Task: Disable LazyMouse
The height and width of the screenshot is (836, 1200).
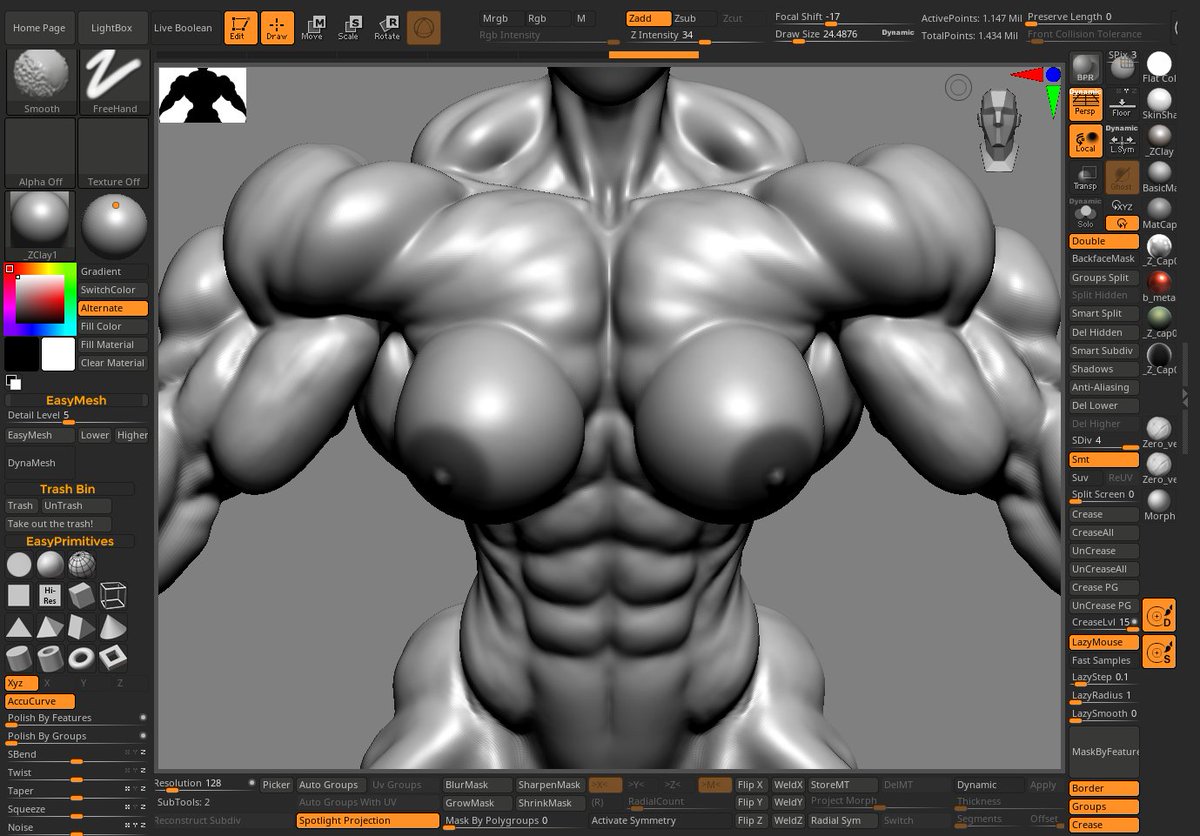Action: [1104, 642]
